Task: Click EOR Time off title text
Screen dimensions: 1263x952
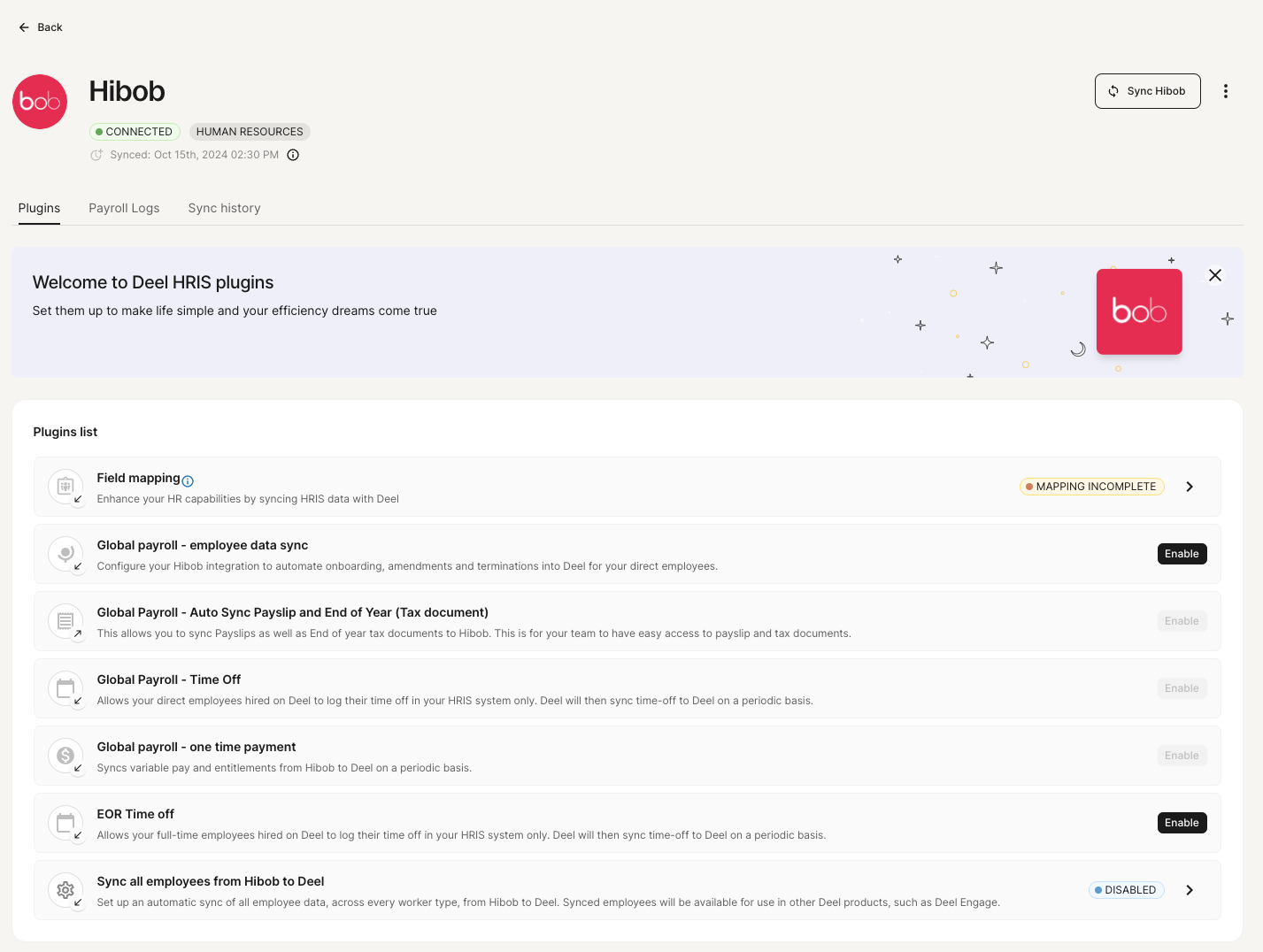Action: tap(135, 814)
